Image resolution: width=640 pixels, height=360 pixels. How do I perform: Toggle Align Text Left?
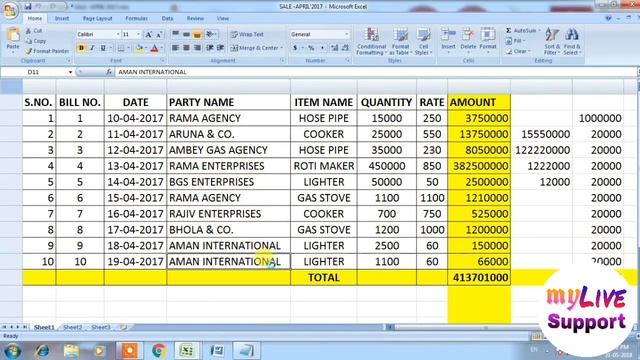[176, 48]
